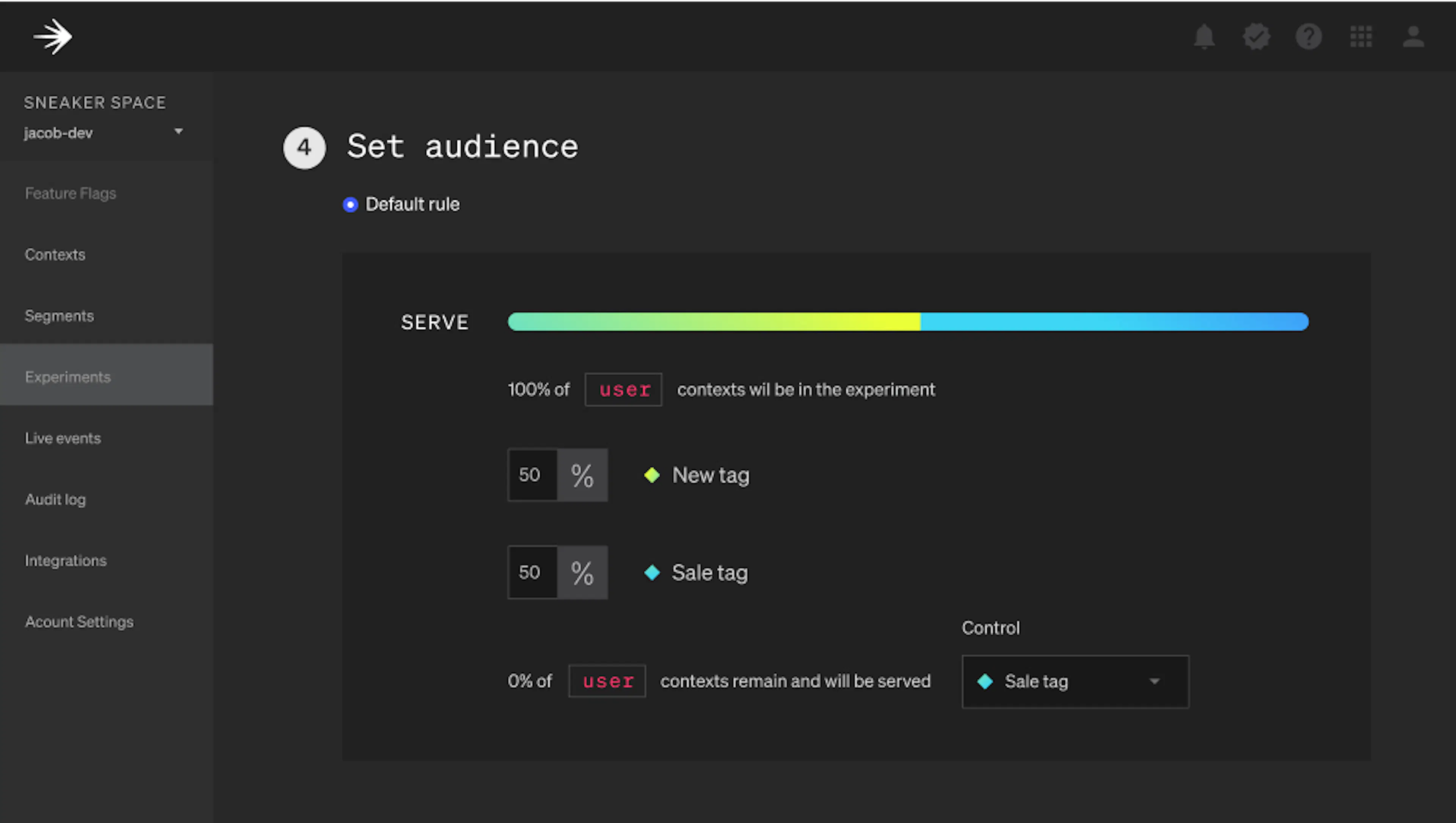This screenshot has width=1456, height=823.
Task: Open the help question mark icon
Action: point(1309,37)
